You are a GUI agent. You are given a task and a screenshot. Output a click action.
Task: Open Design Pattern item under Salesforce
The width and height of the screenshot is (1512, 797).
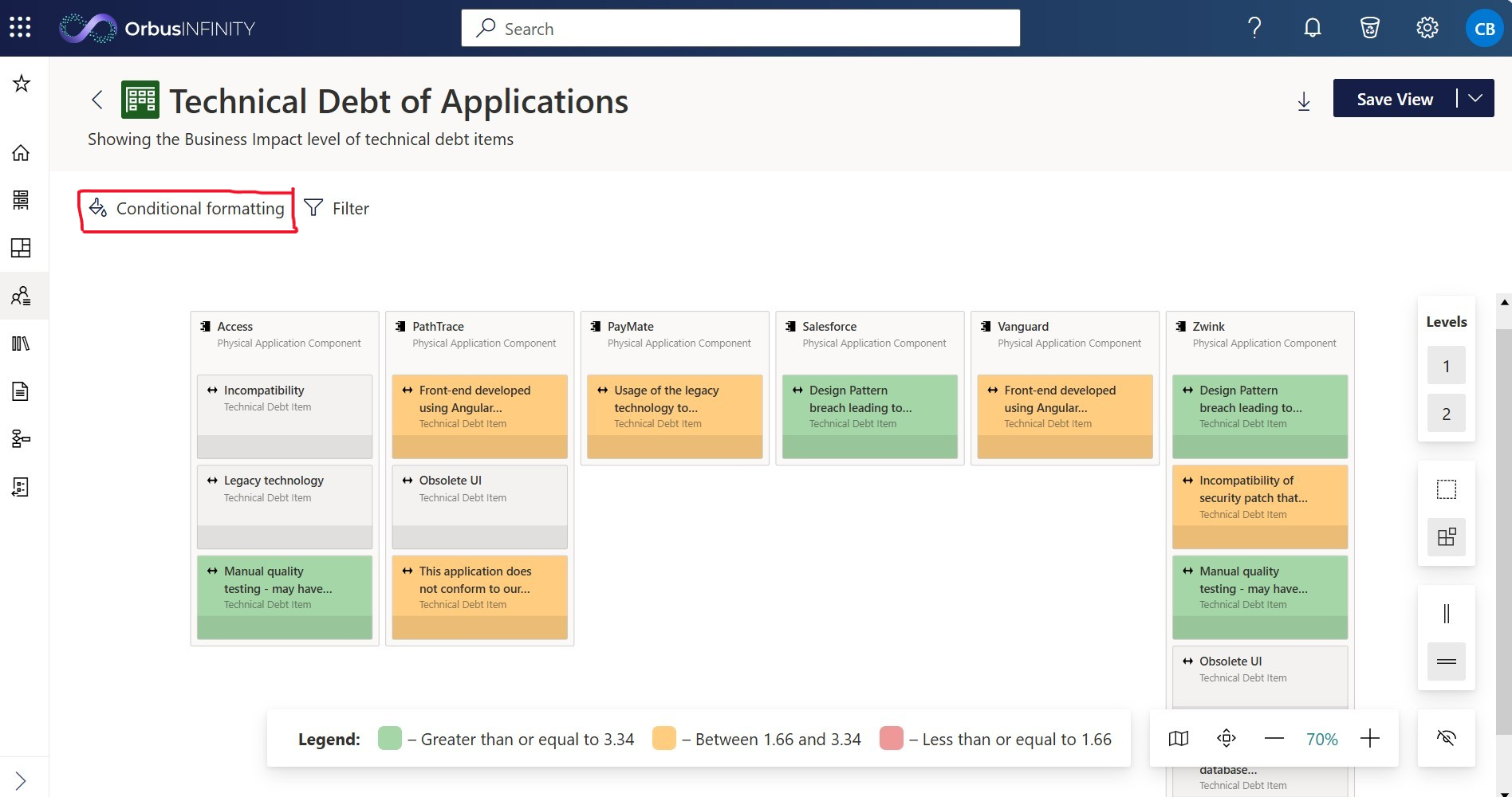[x=870, y=416]
